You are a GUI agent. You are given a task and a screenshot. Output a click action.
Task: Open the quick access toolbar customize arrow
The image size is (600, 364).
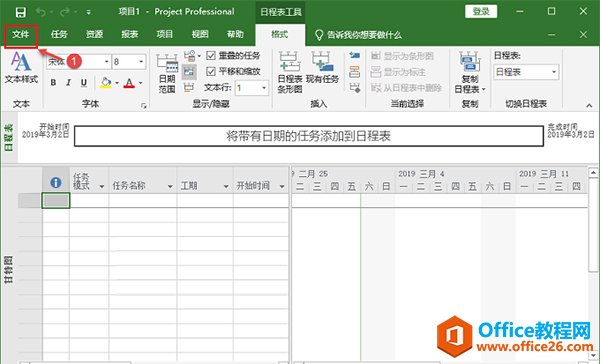88,12
